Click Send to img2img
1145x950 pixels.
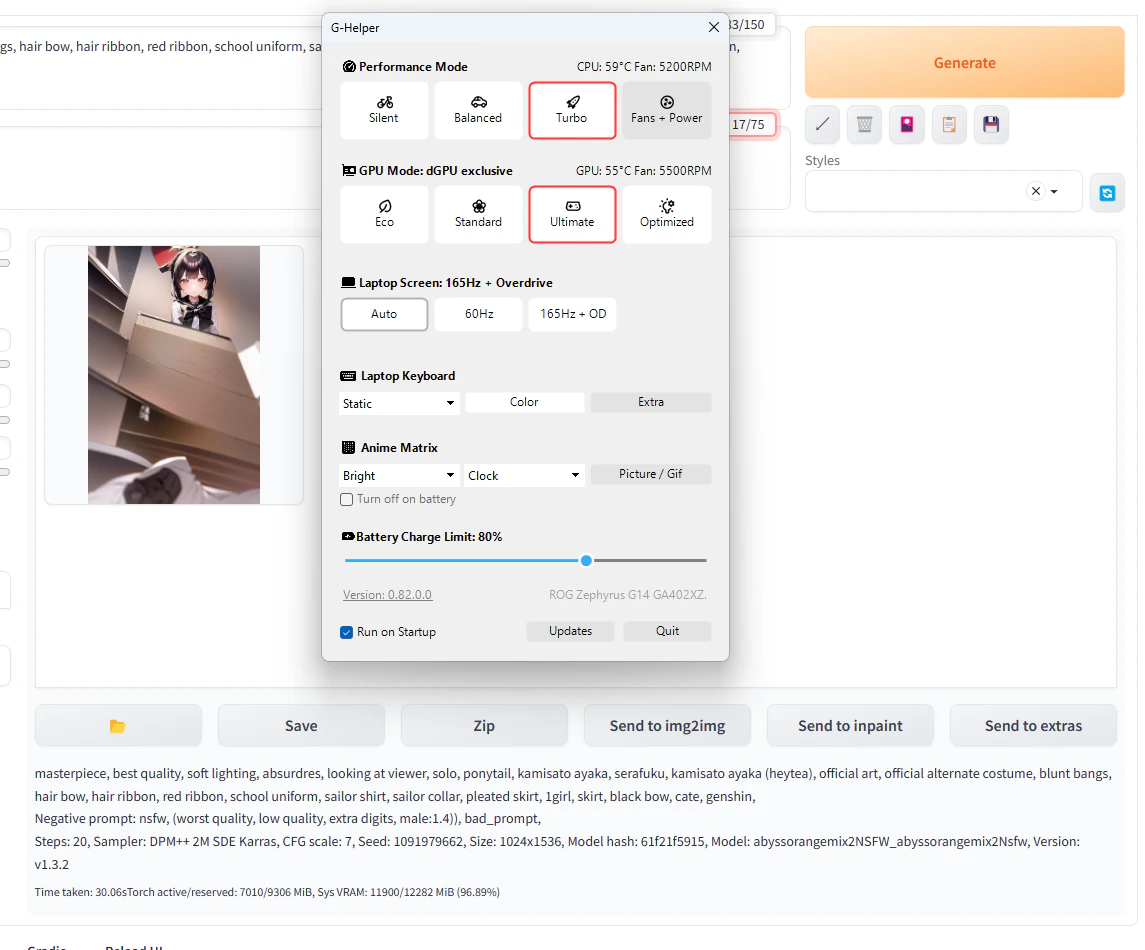[667, 726]
